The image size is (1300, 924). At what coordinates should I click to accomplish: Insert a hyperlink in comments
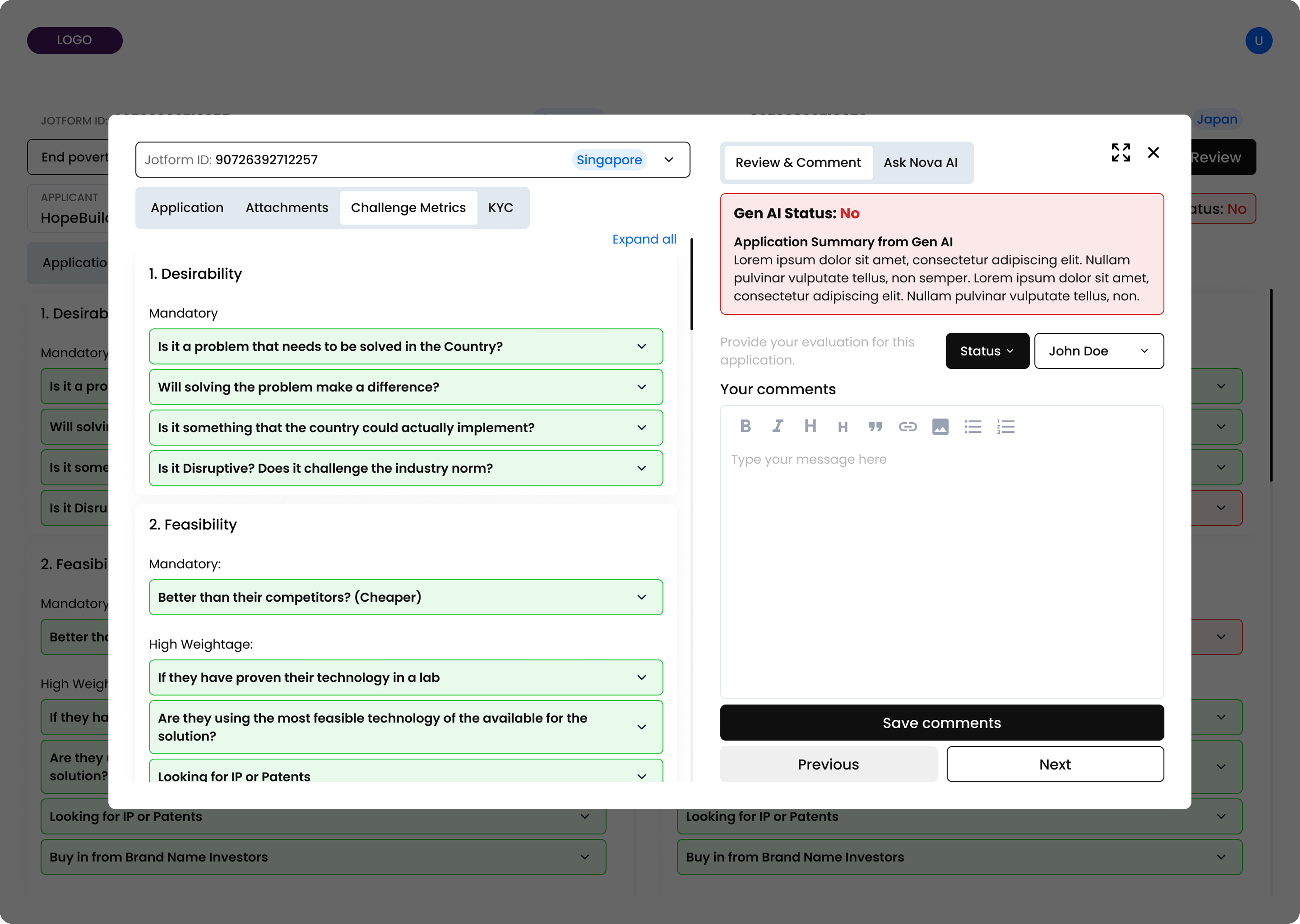(908, 427)
